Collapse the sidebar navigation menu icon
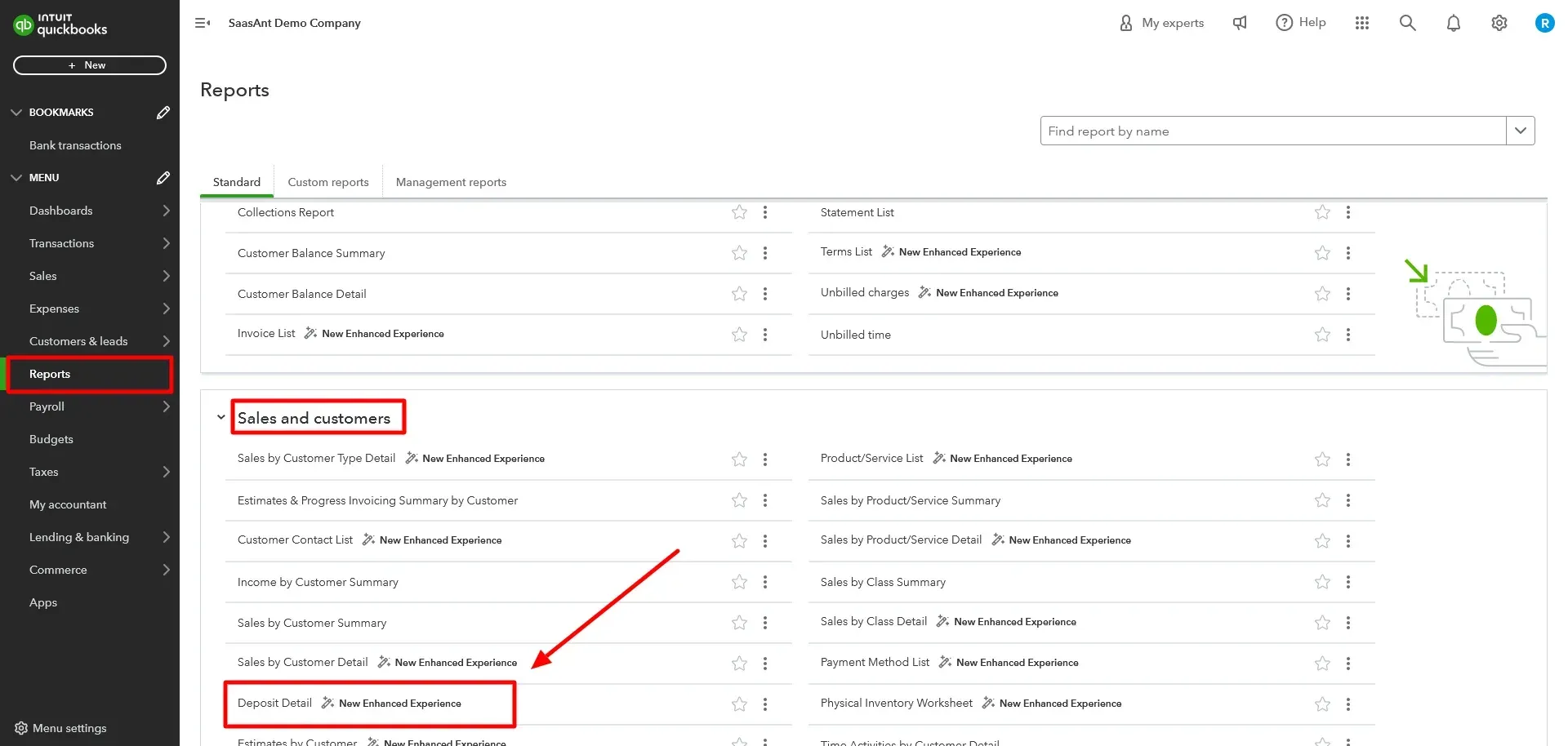Viewport: 1568px width, 746px height. pyautogui.click(x=203, y=23)
